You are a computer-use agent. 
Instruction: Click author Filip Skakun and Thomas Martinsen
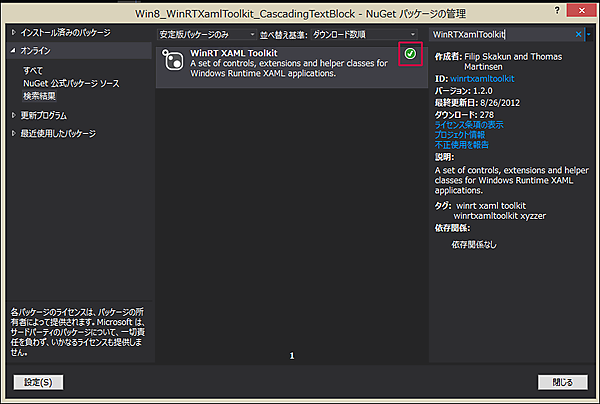coord(513,62)
